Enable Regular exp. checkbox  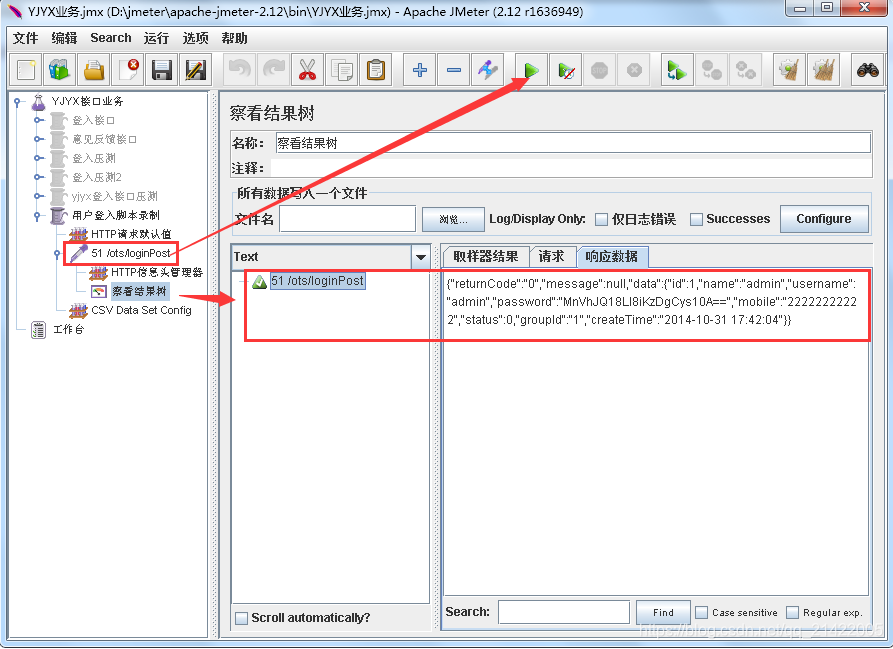click(x=792, y=613)
